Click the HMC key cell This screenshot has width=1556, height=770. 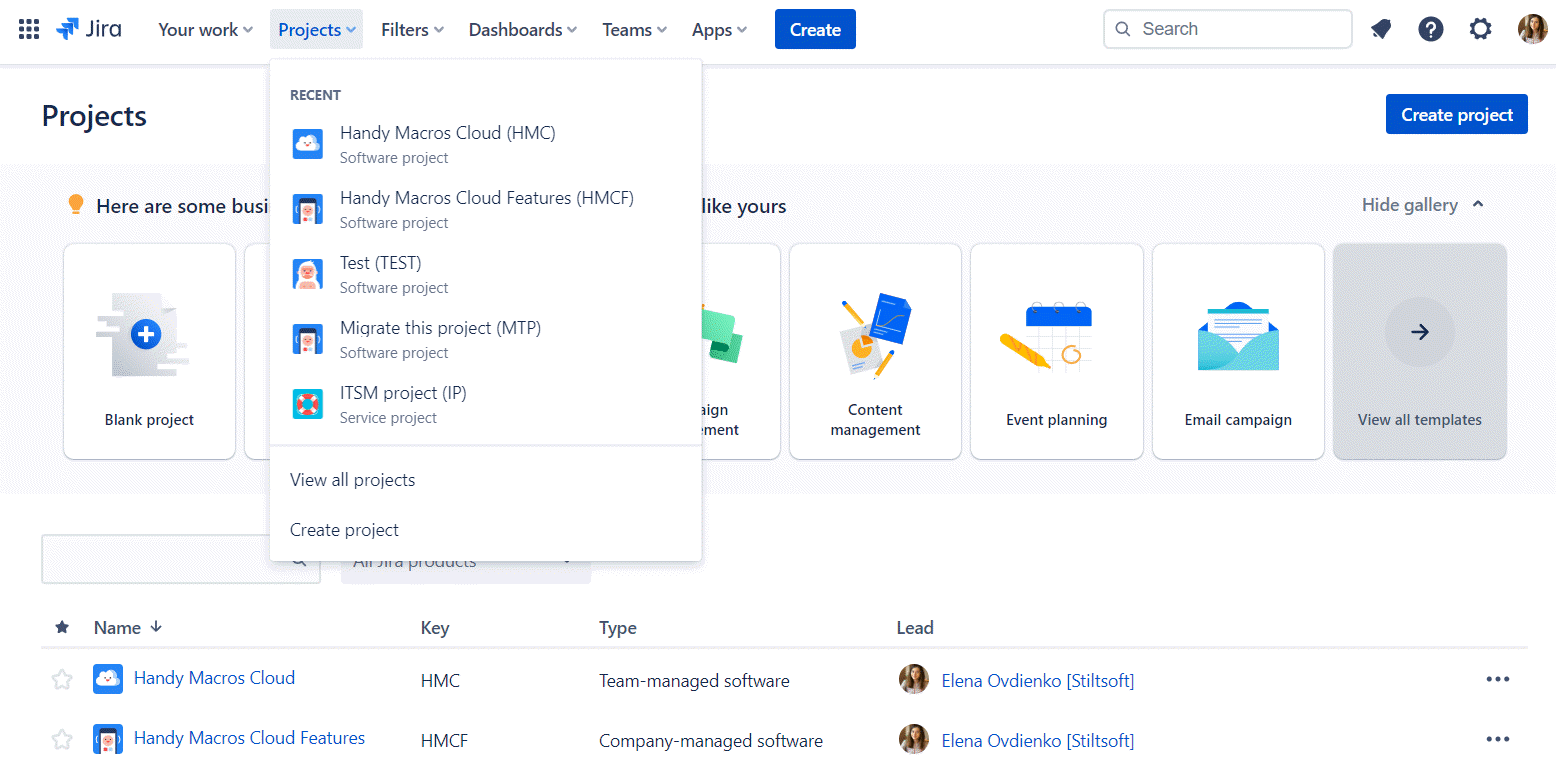(x=440, y=681)
